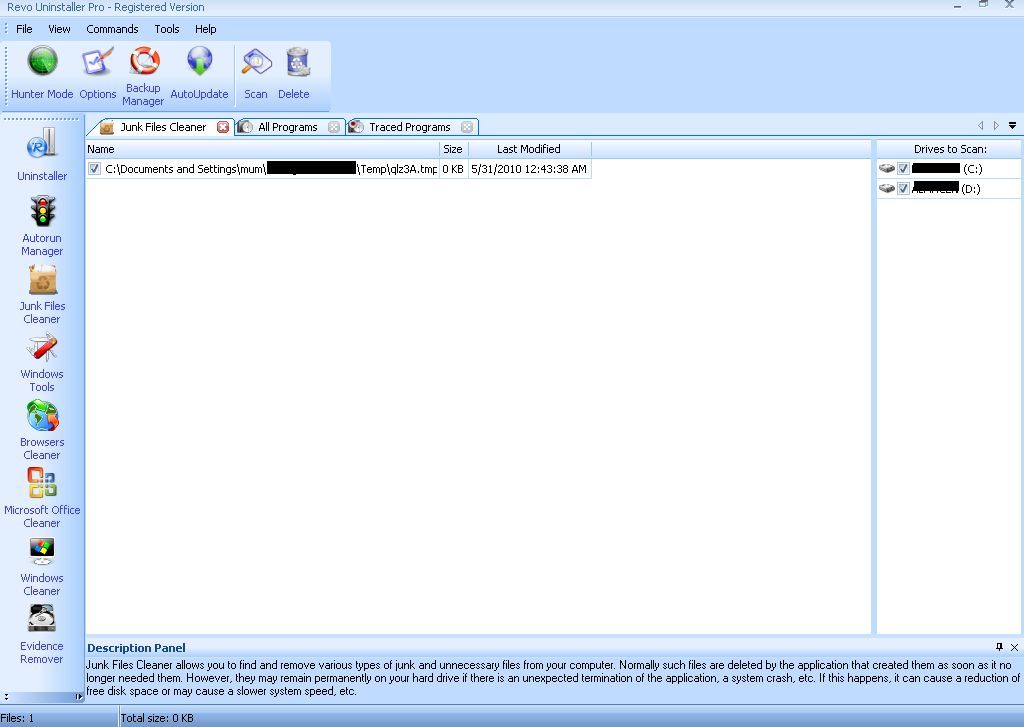
Task: Disable scanning of drive C:
Action: 904,168
